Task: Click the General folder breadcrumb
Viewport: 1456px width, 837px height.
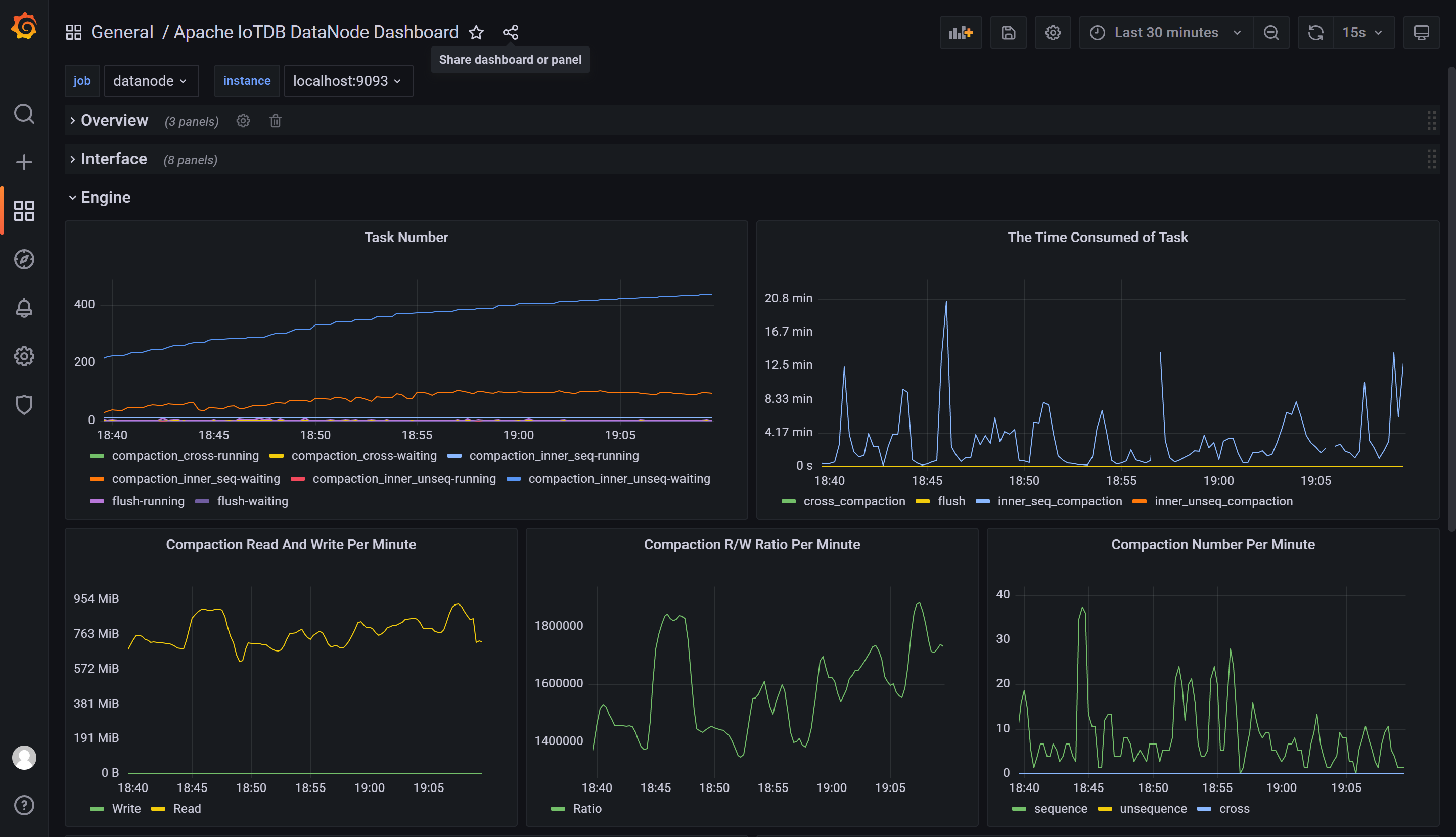Action: pos(122,32)
